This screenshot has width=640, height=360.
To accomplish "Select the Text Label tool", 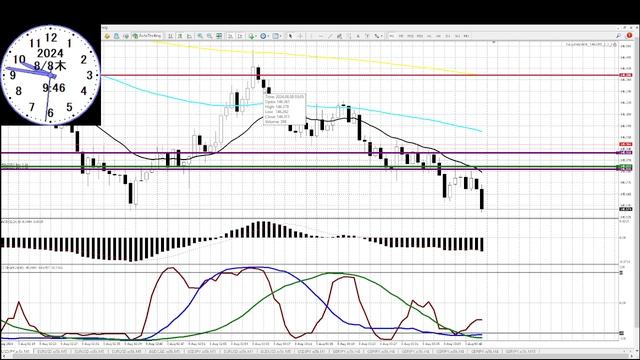I will click(368, 36).
